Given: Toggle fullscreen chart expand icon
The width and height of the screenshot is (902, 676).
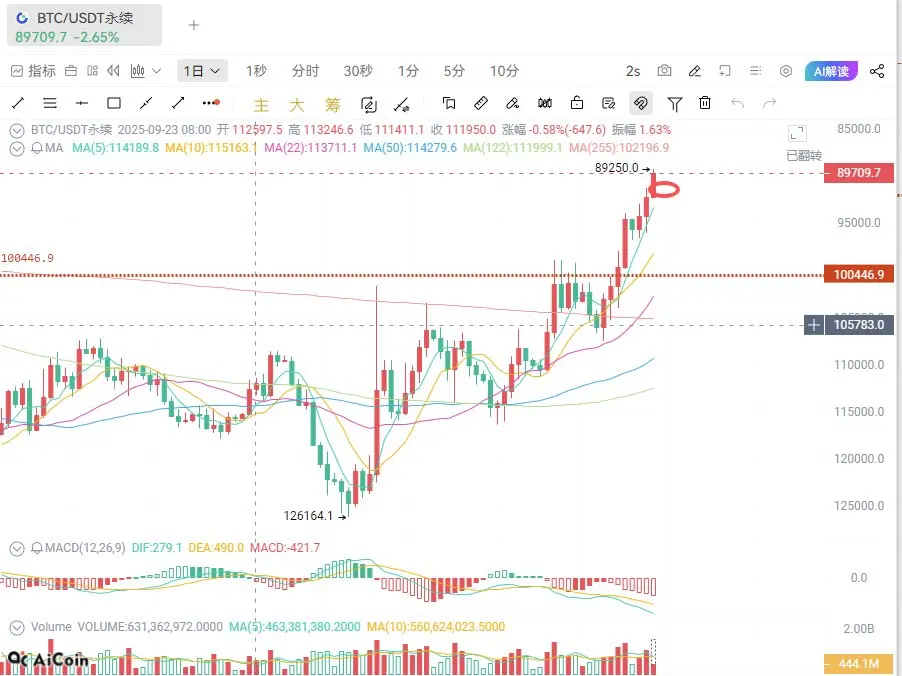Looking at the screenshot, I should click(797, 133).
